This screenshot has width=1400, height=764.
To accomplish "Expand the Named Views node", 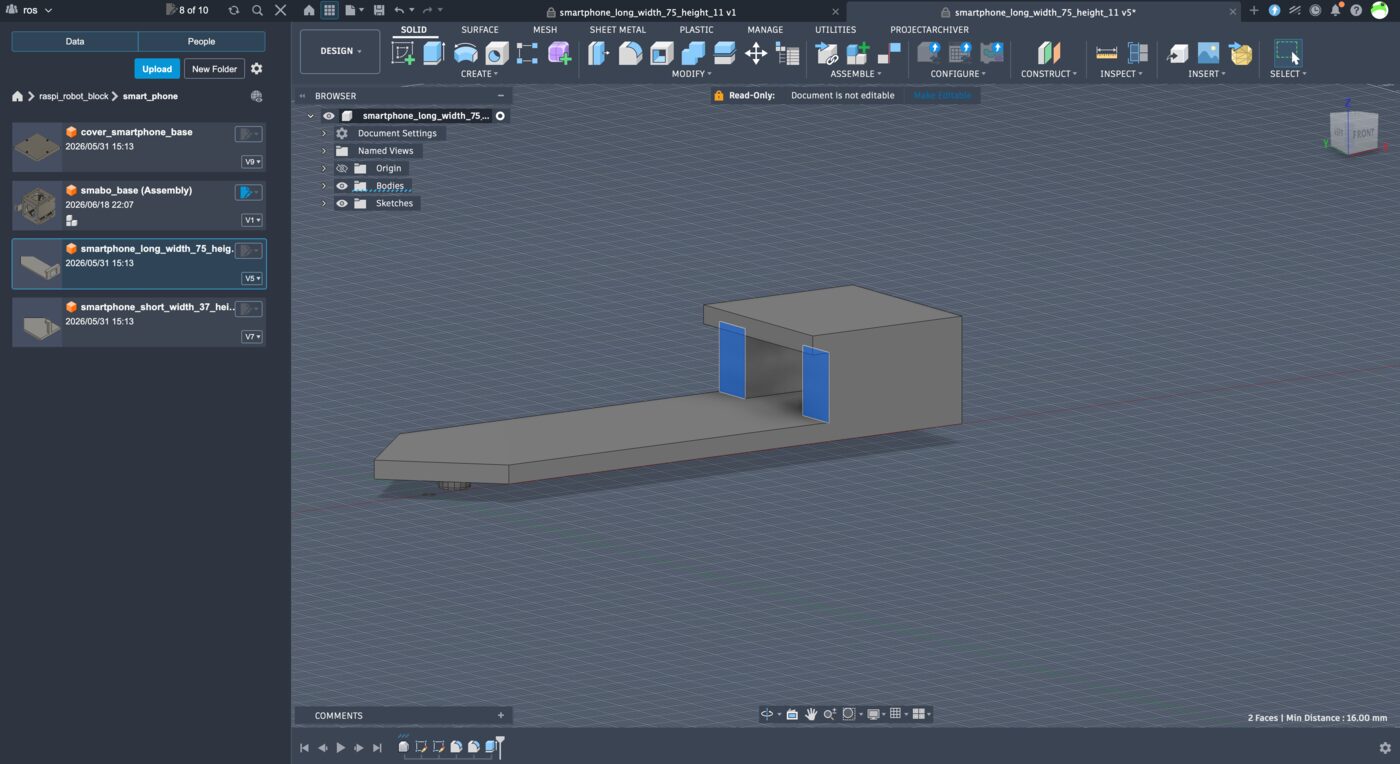I will 324,151.
